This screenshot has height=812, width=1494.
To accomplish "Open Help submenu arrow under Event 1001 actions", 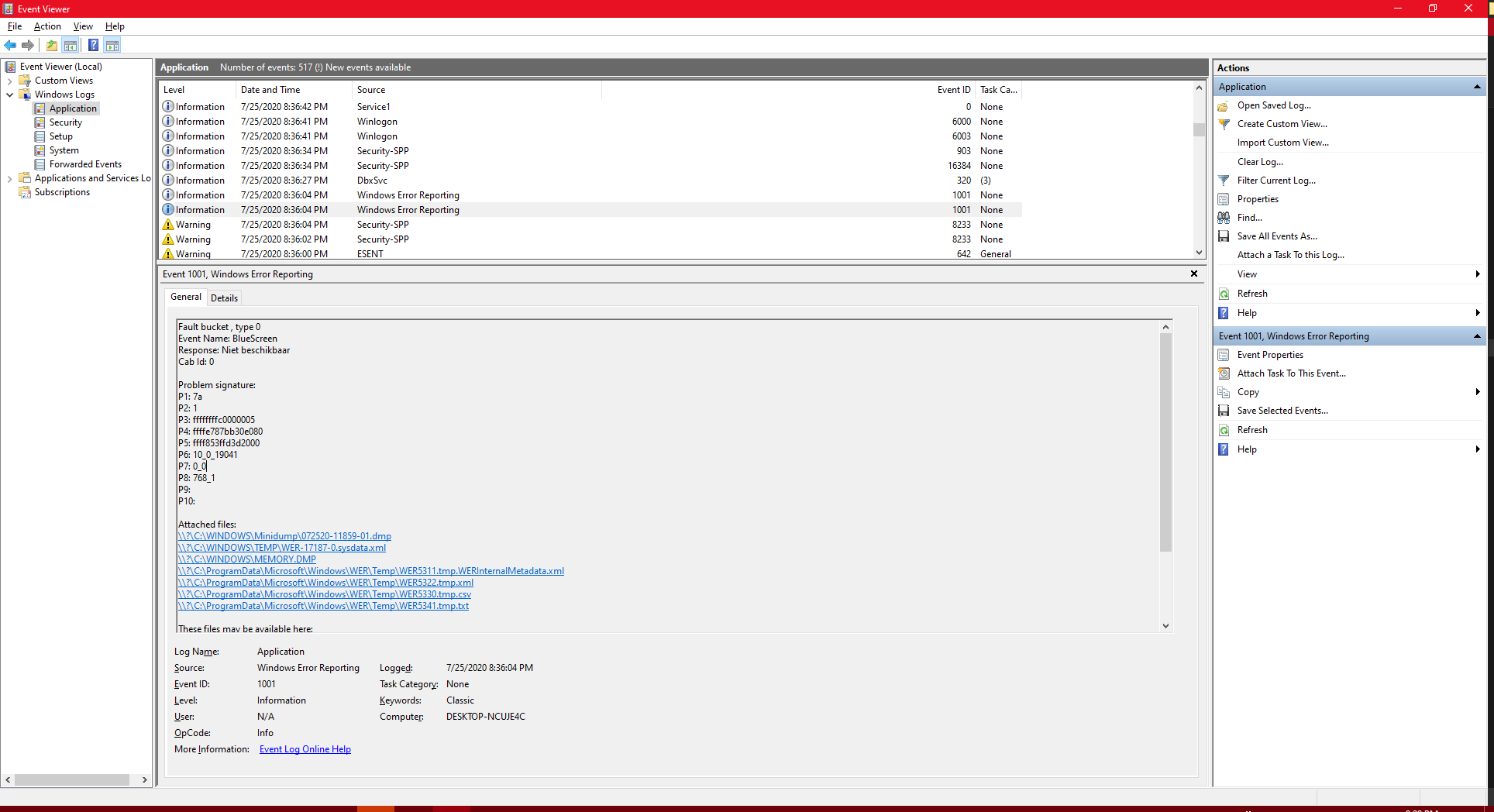I will click(x=1478, y=449).
